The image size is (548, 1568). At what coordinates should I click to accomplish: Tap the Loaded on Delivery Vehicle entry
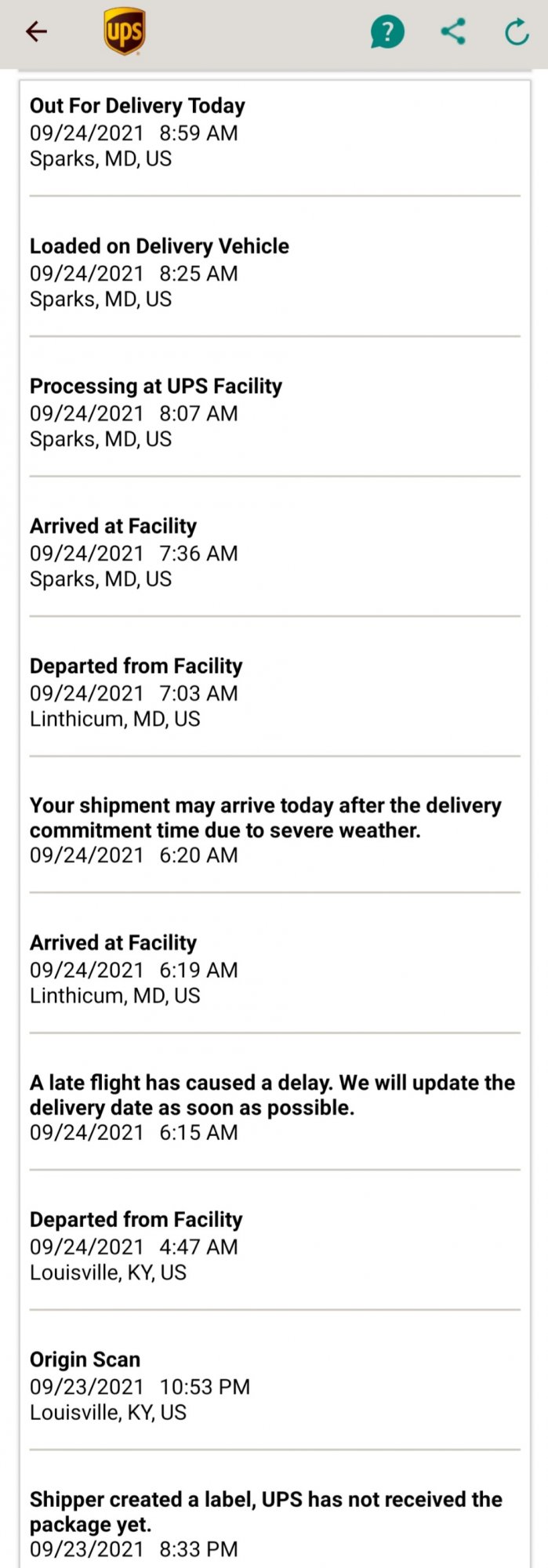159,246
